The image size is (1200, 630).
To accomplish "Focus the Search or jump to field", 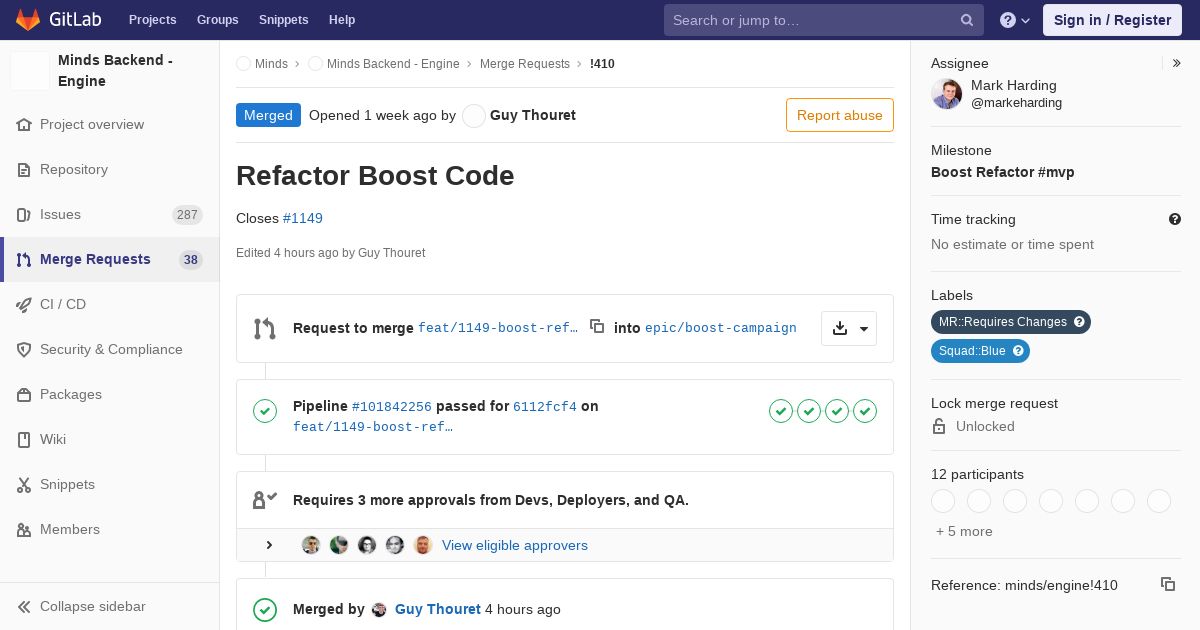I will [824, 20].
